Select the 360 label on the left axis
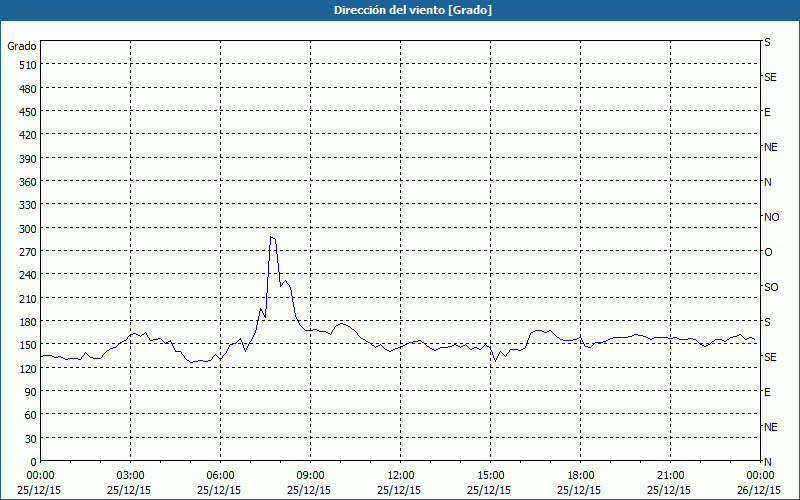 pyautogui.click(x=28, y=182)
